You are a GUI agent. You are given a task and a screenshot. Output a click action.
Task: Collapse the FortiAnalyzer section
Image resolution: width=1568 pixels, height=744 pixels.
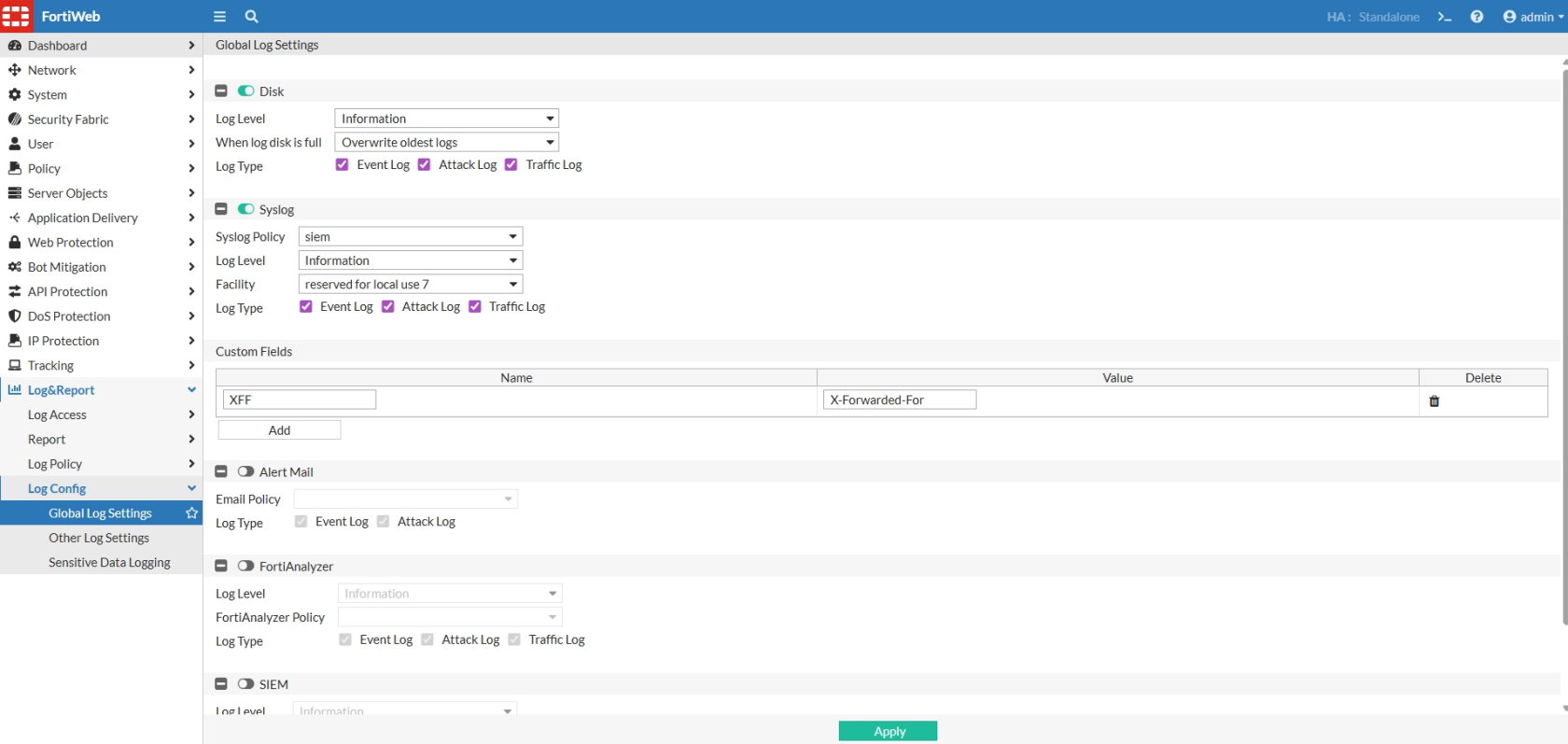coord(221,566)
